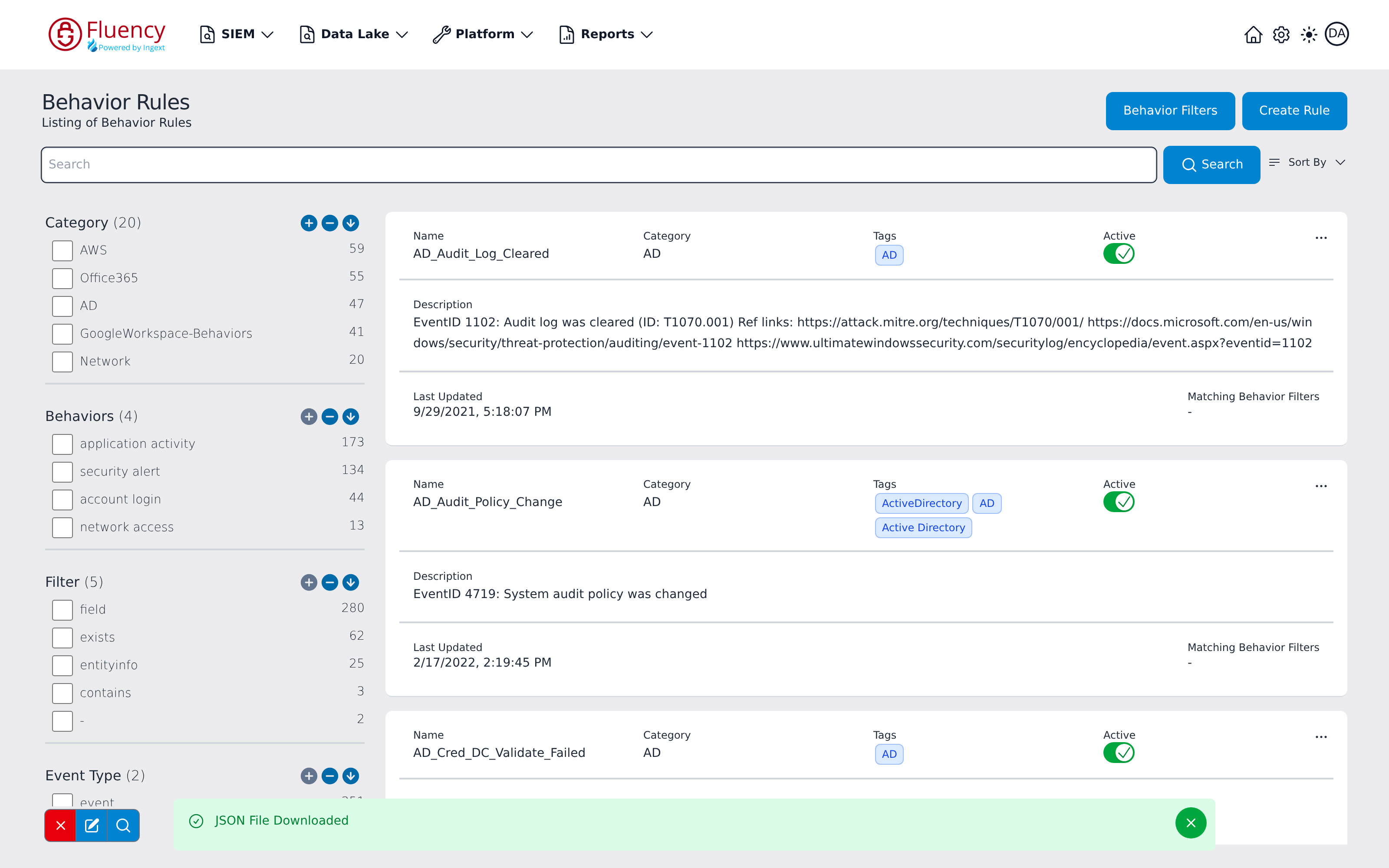Click the blue edit pencil icon

92,825
